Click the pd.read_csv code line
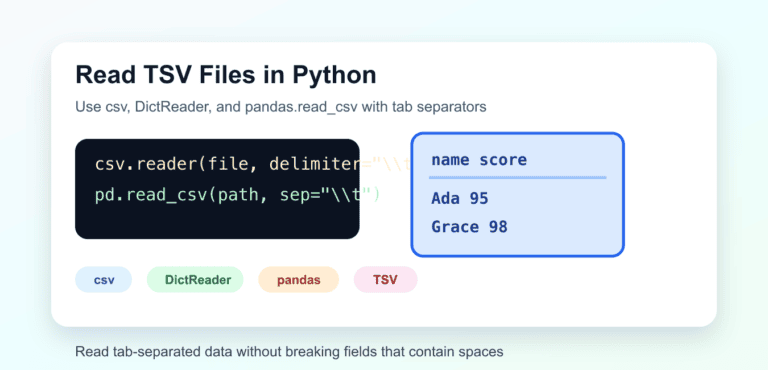Screen dimensions: 768x370 [237, 195]
